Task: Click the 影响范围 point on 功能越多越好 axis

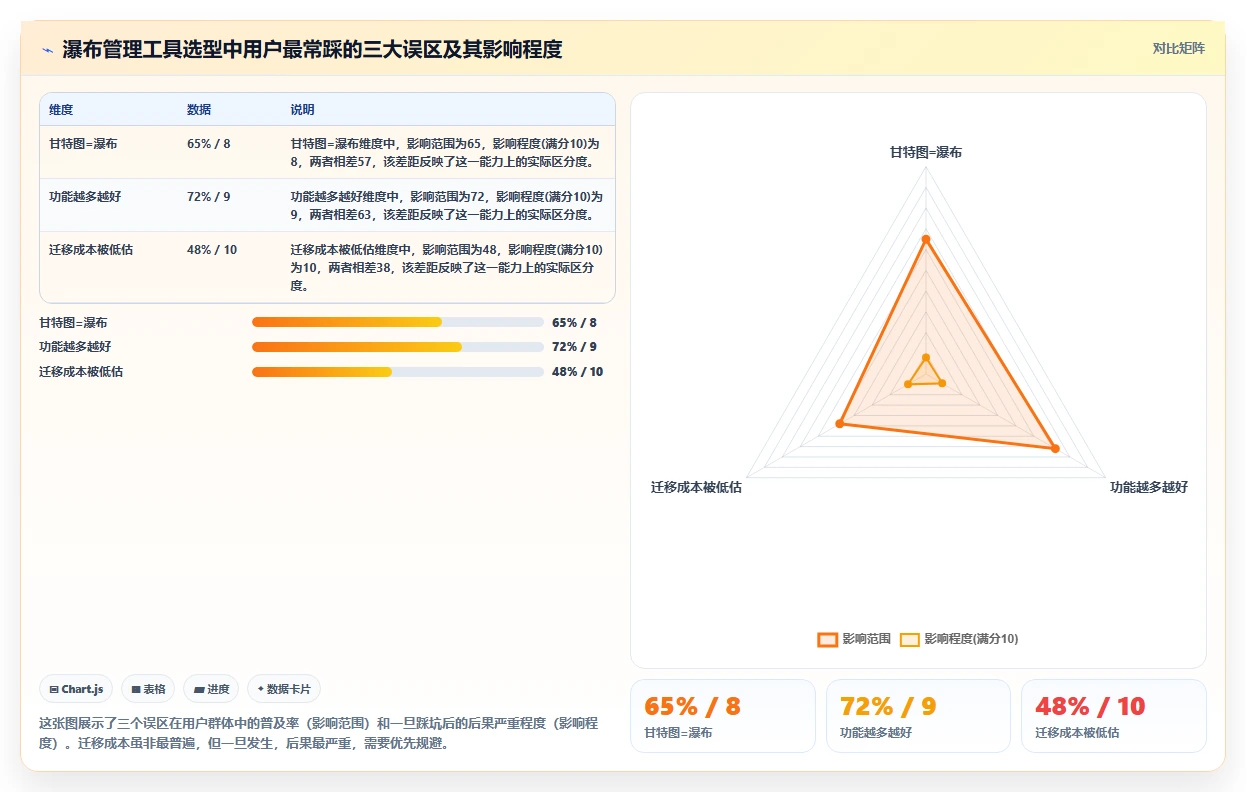Action: point(1055,448)
